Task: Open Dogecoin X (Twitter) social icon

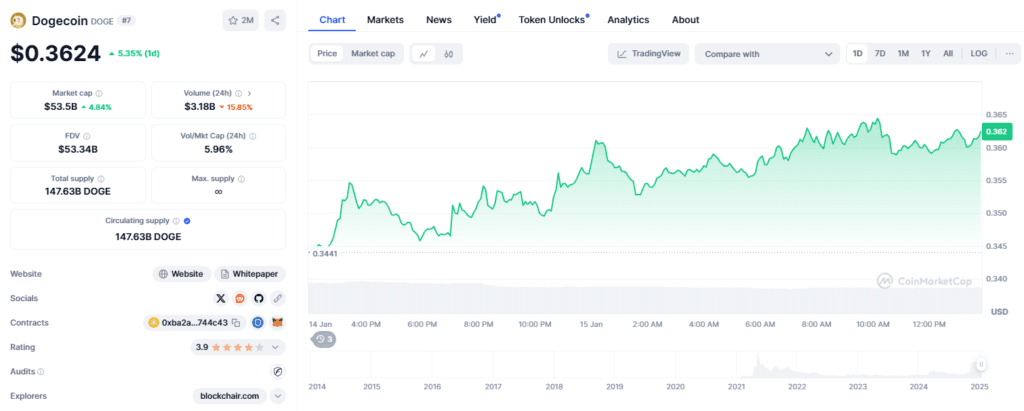Action: [x=221, y=298]
